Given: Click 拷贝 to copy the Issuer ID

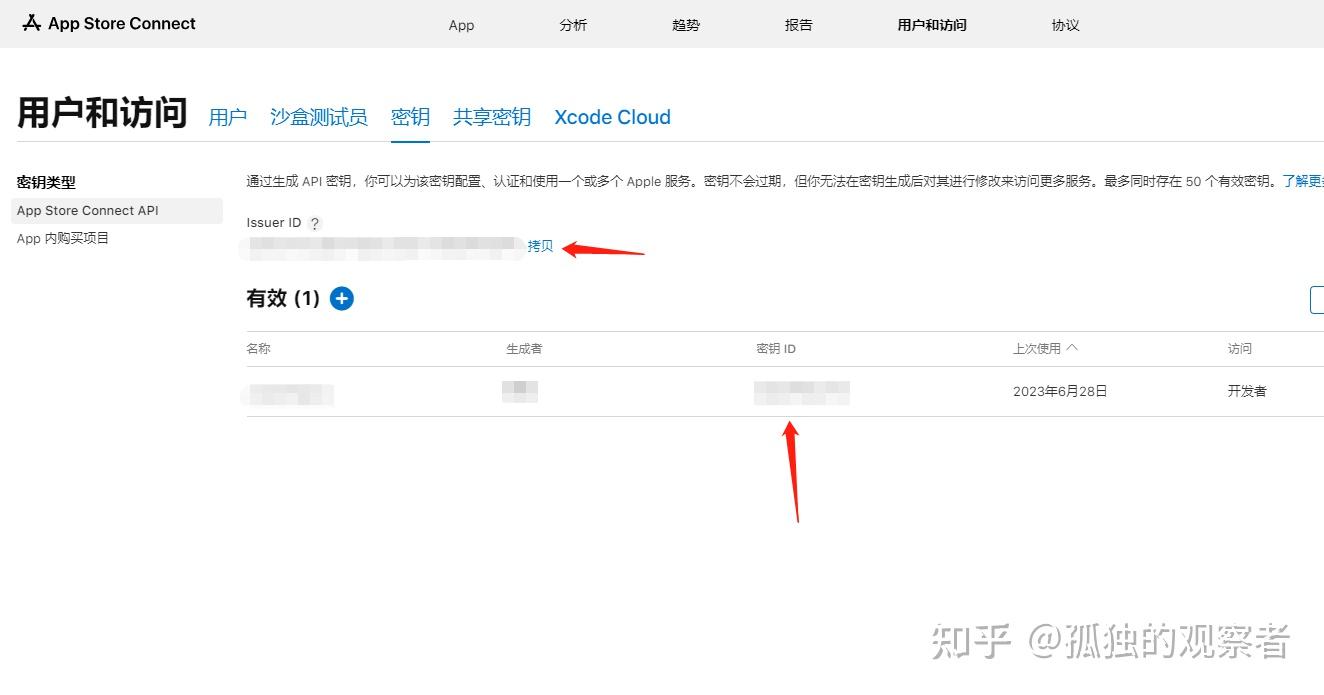Looking at the screenshot, I should [x=540, y=245].
